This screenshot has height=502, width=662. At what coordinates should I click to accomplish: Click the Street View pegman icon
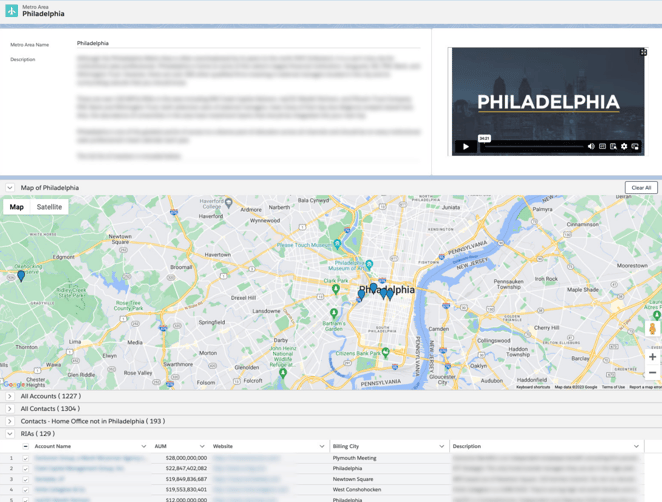pos(652,328)
